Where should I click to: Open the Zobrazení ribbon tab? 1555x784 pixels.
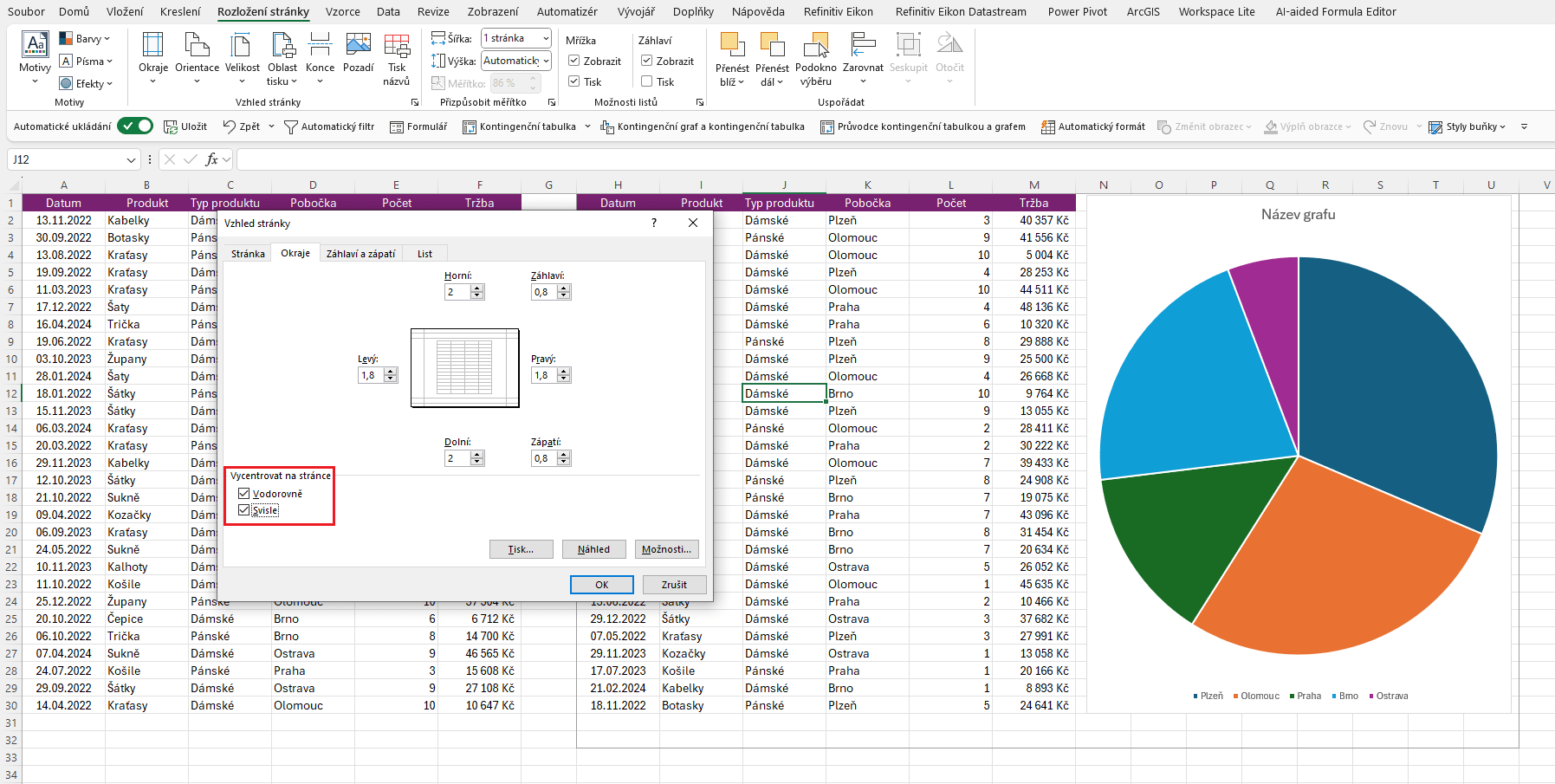pos(493,11)
